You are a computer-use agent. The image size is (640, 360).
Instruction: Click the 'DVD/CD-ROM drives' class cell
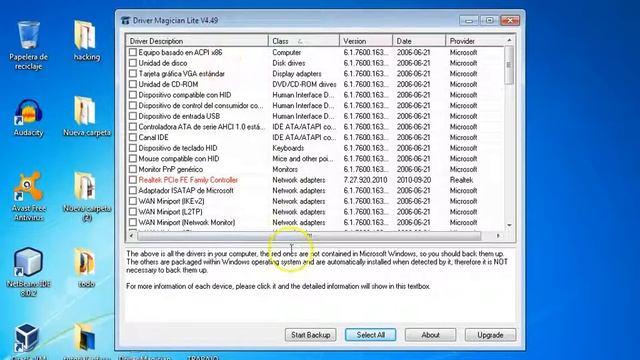pyautogui.click(x=304, y=84)
